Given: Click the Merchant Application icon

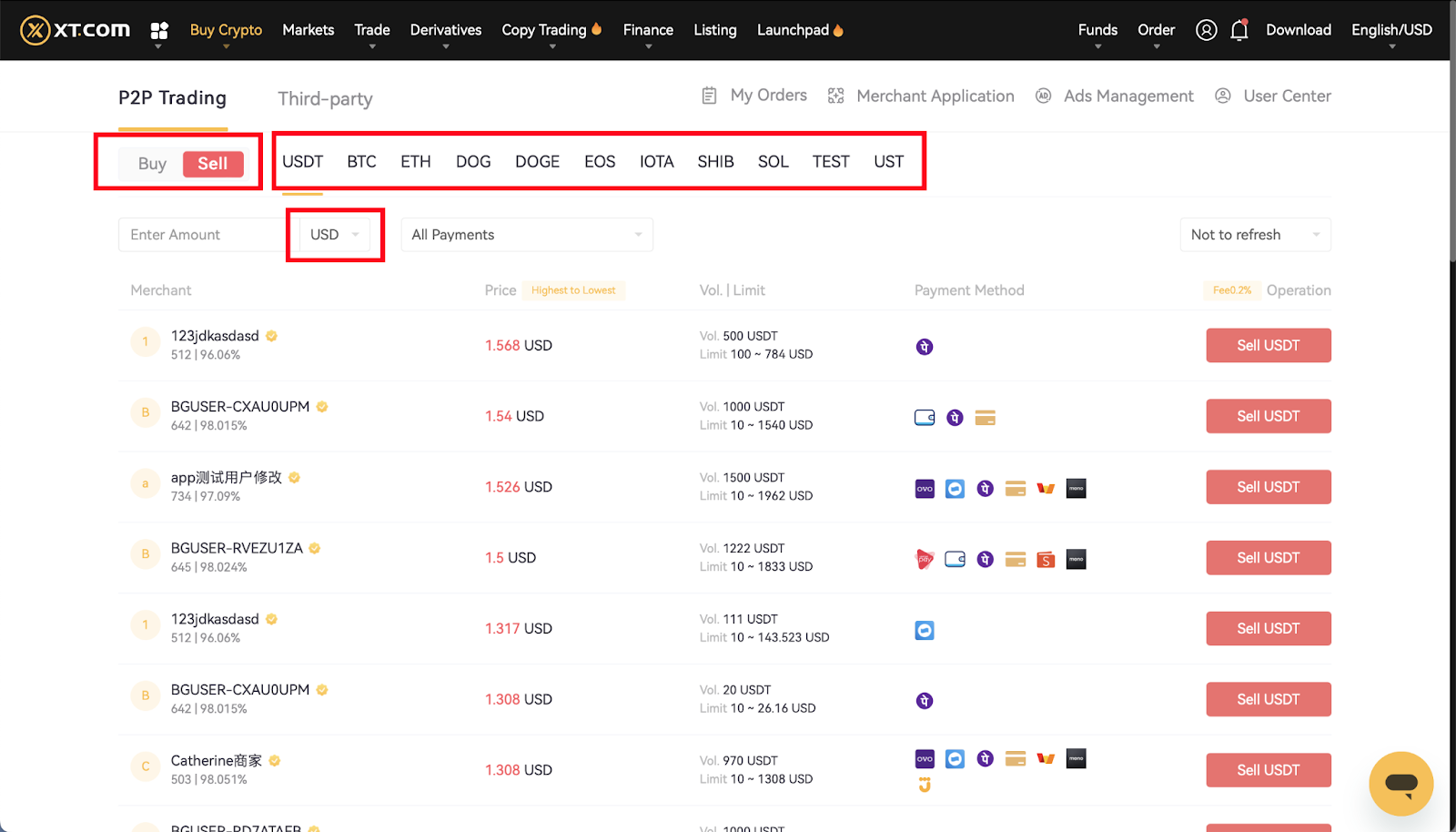Looking at the screenshot, I should pyautogui.click(x=835, y=96).
